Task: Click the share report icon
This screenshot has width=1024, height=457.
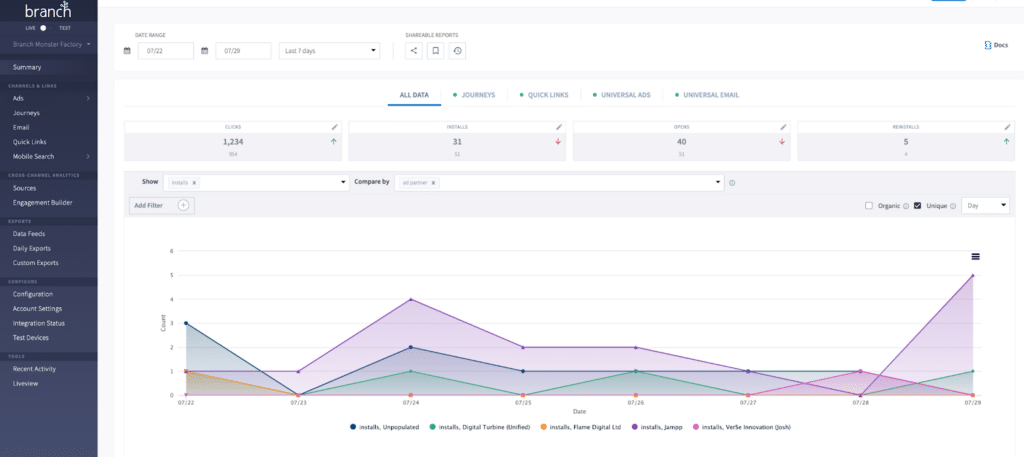Action: (x=414, y=51)
